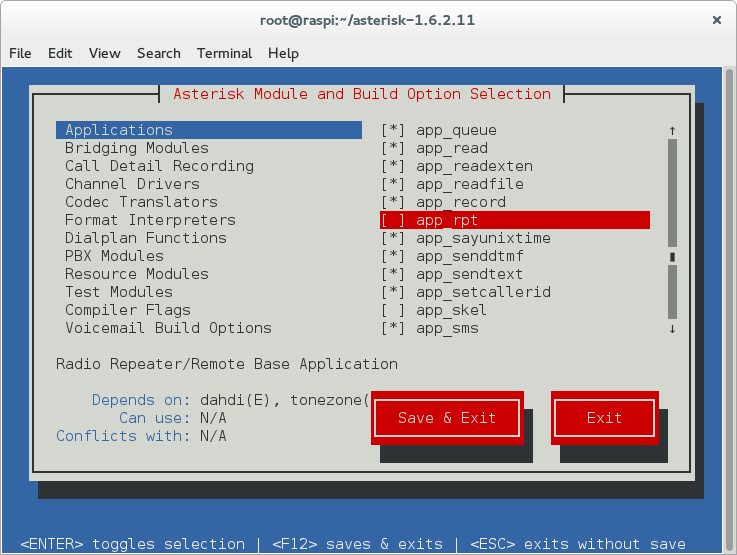Click the Exit button

click(604, 418)
